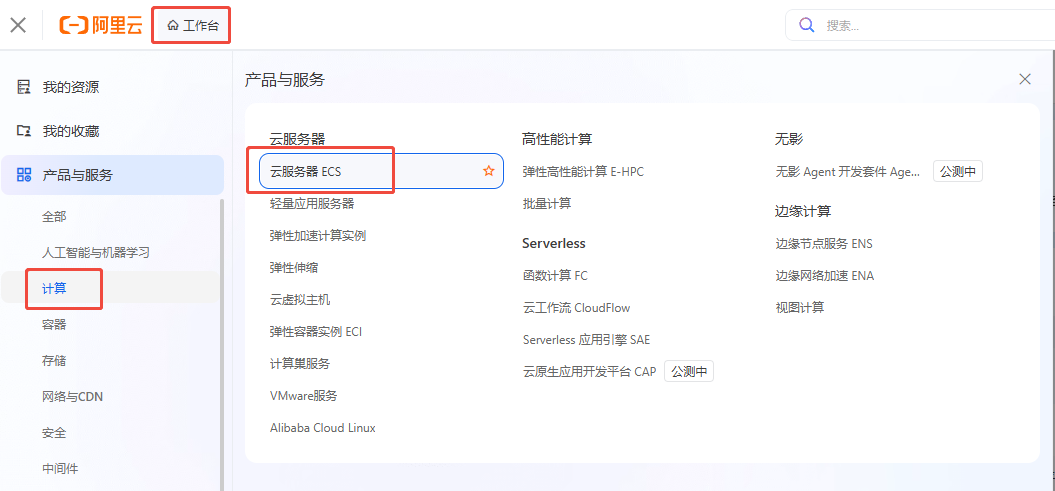This screenshot has width=1055, height=491.
Task: Open 函数计算 FC link
Action: (x=556, y=275)
